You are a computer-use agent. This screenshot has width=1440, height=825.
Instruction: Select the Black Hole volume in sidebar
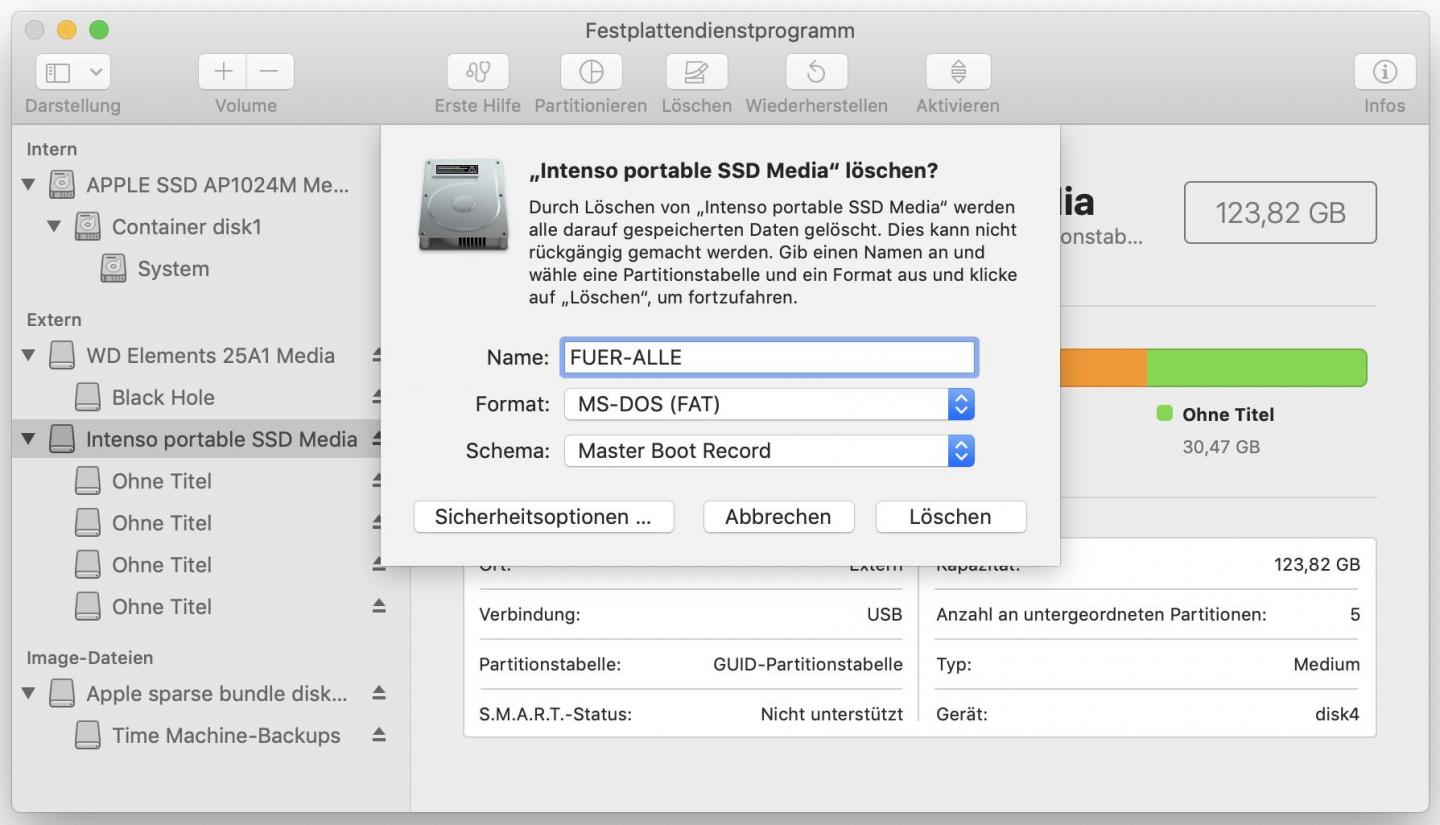(163, 397)
